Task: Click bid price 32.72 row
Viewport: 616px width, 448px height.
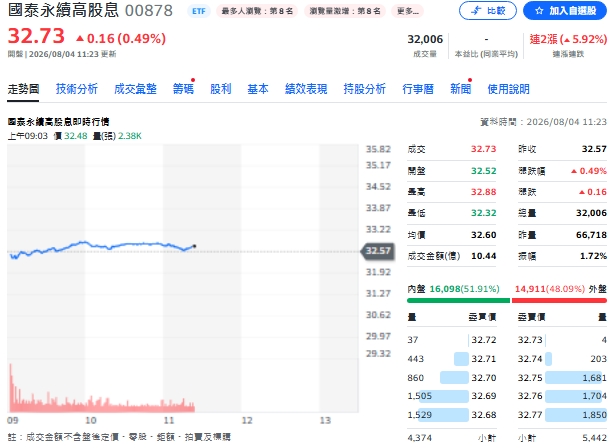Action: [x=452, y=340]
